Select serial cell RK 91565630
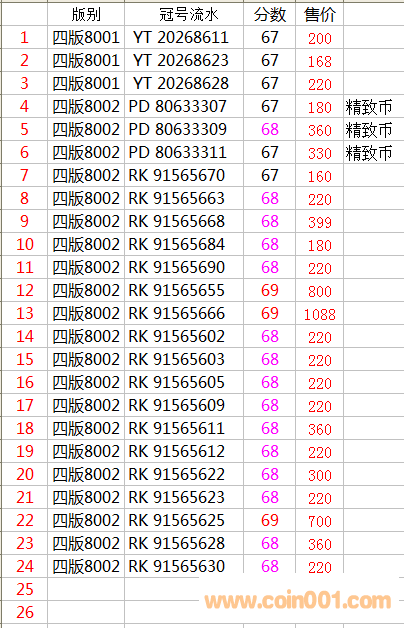404x628 pixels. point(184,566)
